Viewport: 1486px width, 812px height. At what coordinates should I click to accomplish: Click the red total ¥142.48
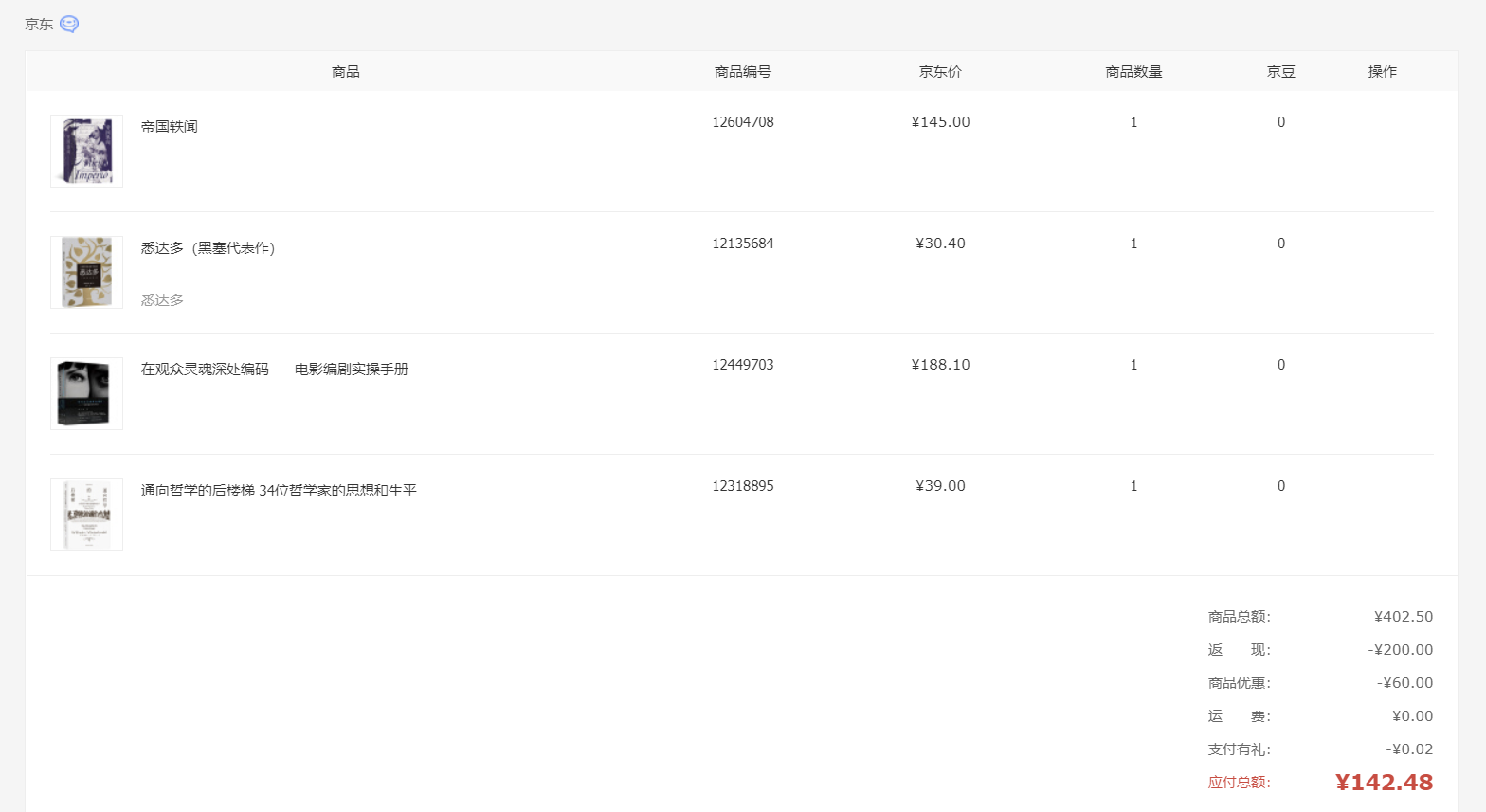(x=1385, y=783)
